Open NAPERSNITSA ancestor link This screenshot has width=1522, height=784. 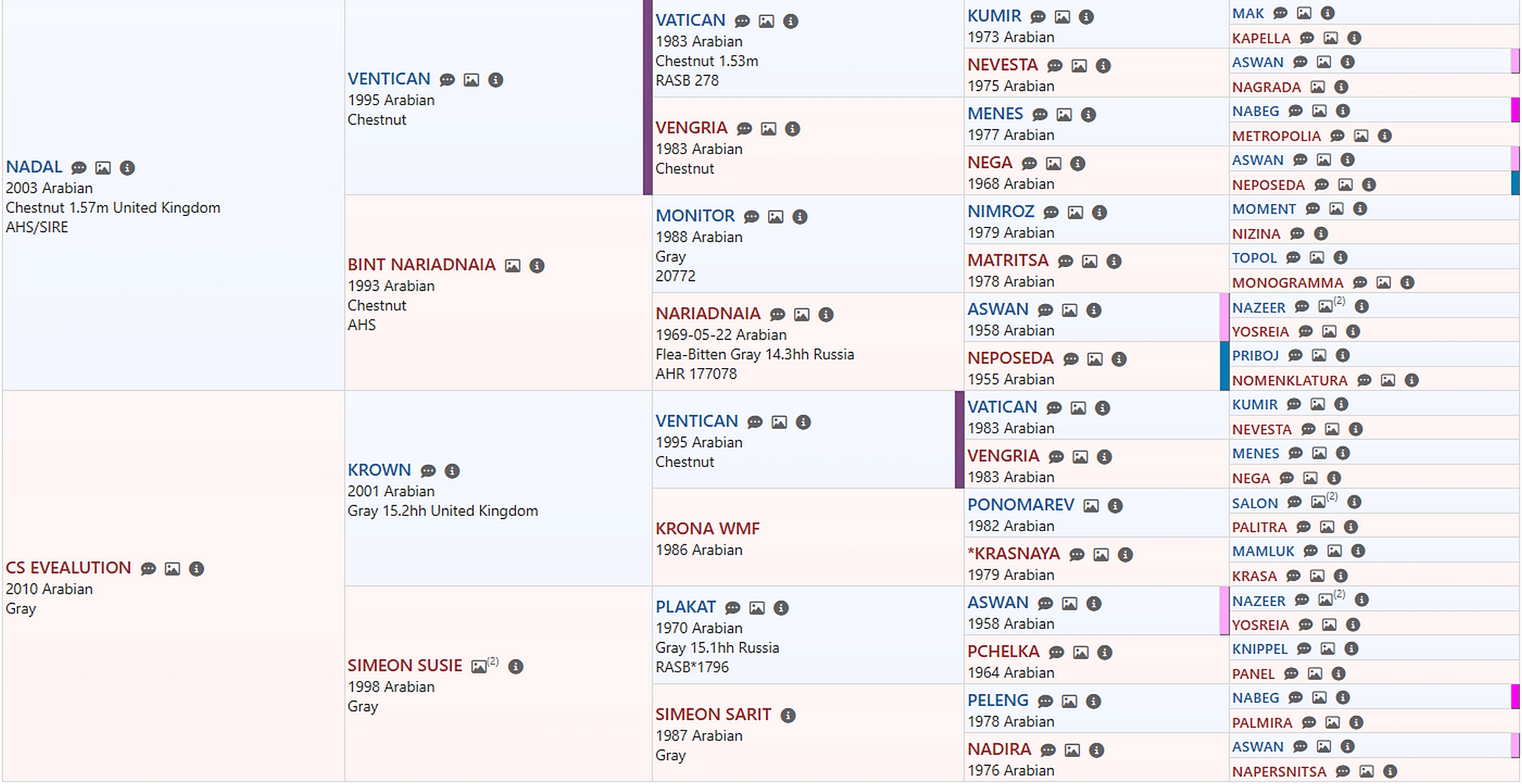1279,772
